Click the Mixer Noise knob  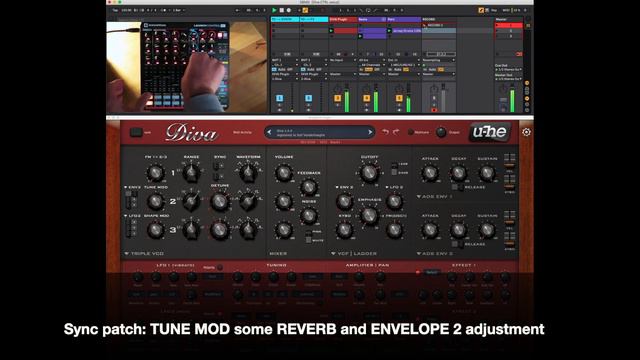(309, 215)
